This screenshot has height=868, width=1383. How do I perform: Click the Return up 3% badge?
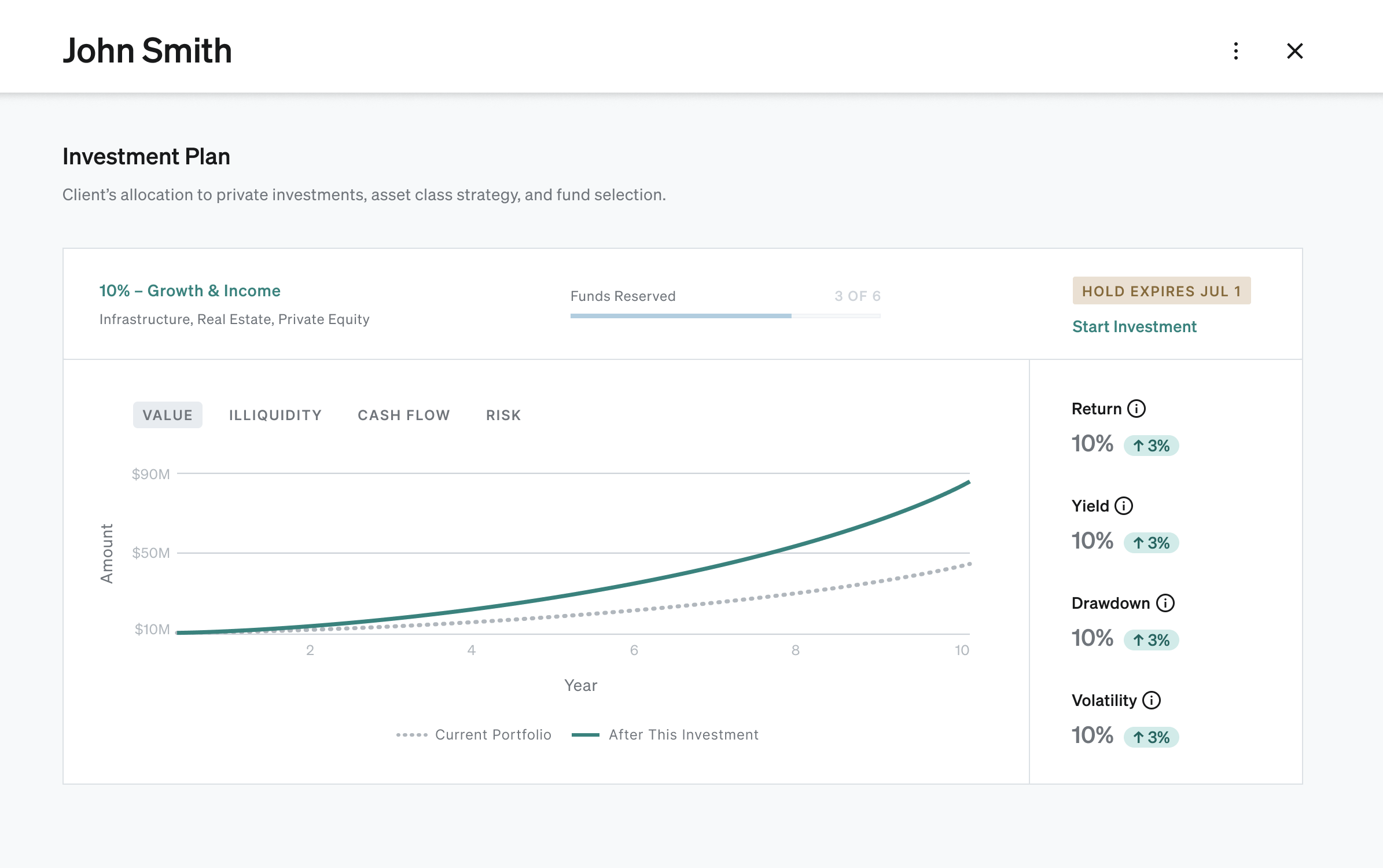[1151, 446]
